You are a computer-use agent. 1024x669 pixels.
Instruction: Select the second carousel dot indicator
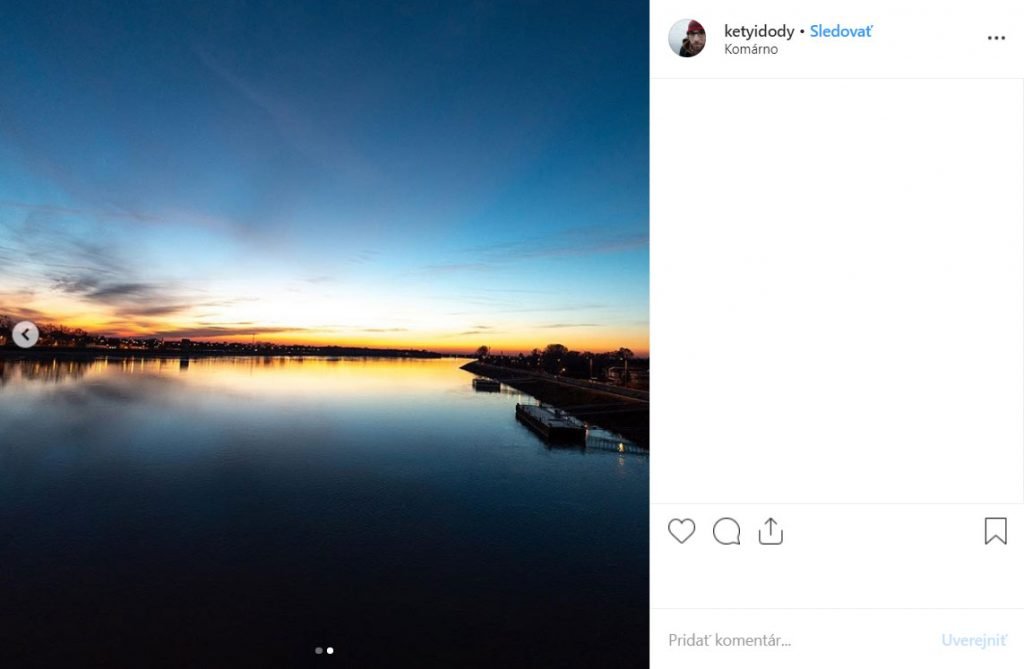coord(330,650)
